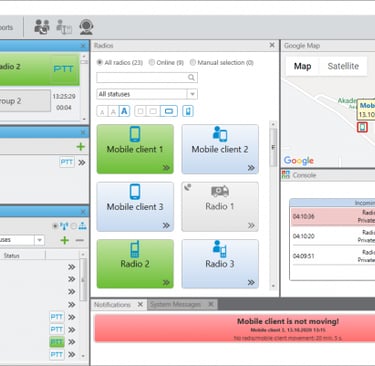Image resolution: width=375 pixels, height=366 pixels.
Task: Click the phone icon on Mobile client 1 tile
Action: coord(135,134)
